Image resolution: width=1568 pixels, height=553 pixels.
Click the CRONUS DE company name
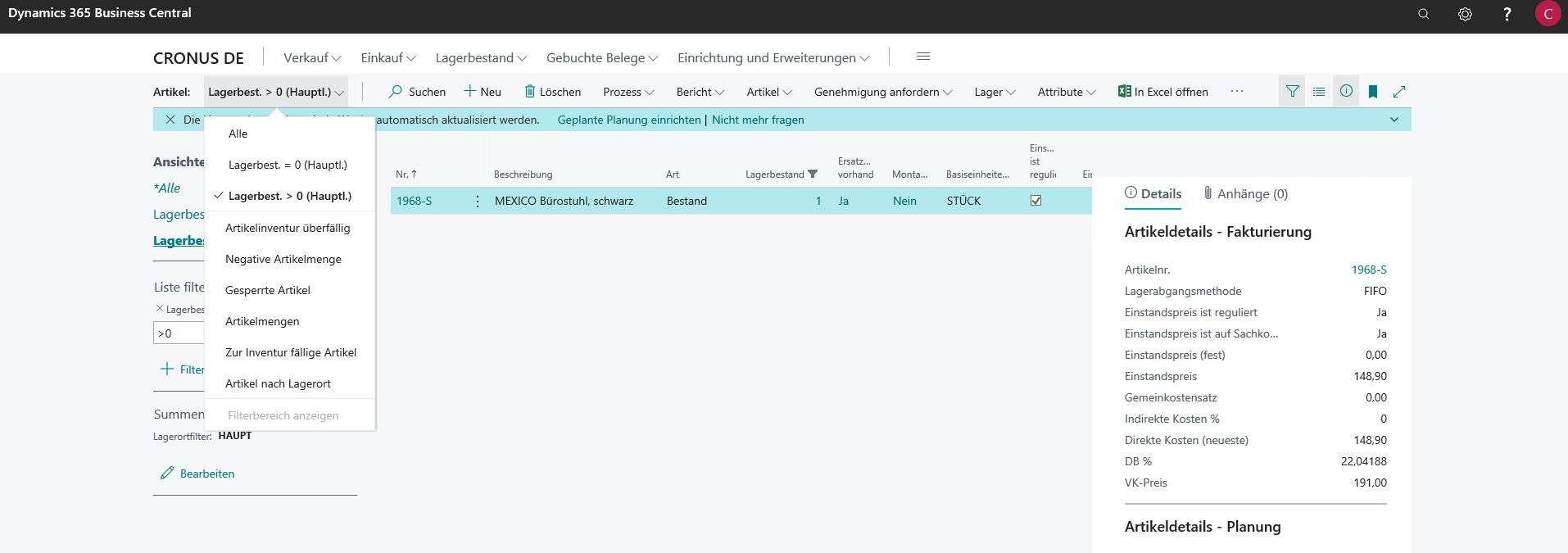(198, 58)
